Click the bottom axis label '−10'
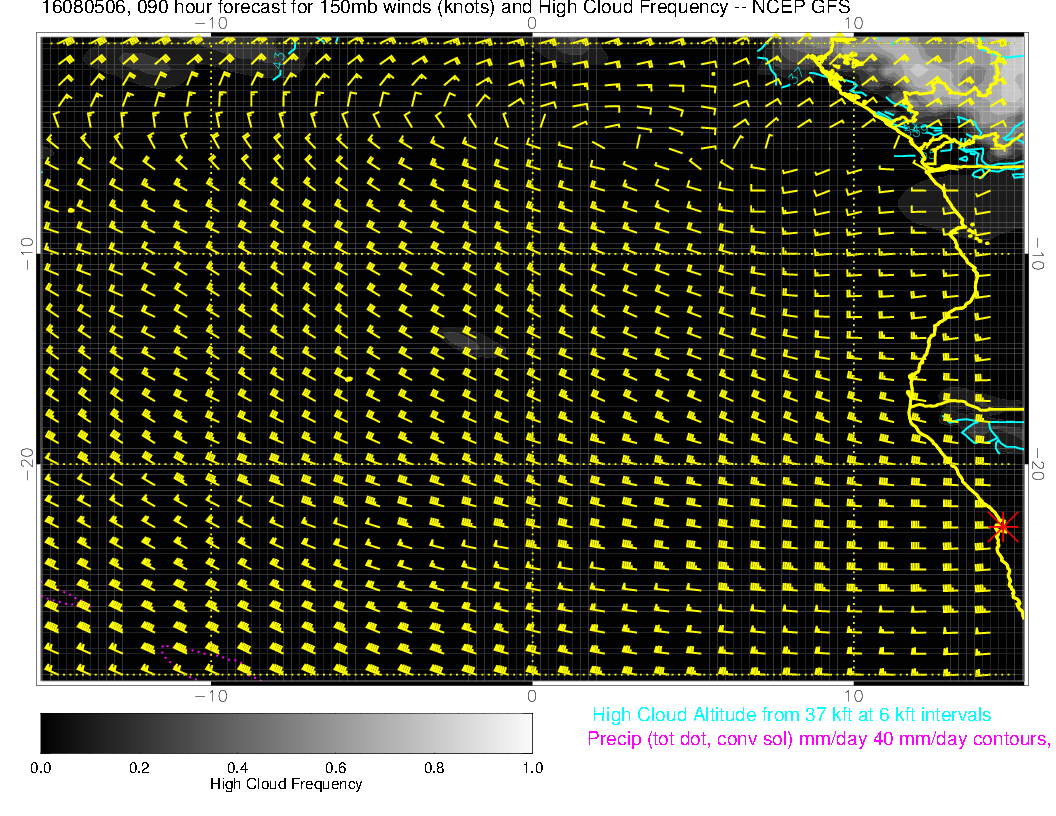The height and width of the screenshot is (816, 1056). pos(211,696)
